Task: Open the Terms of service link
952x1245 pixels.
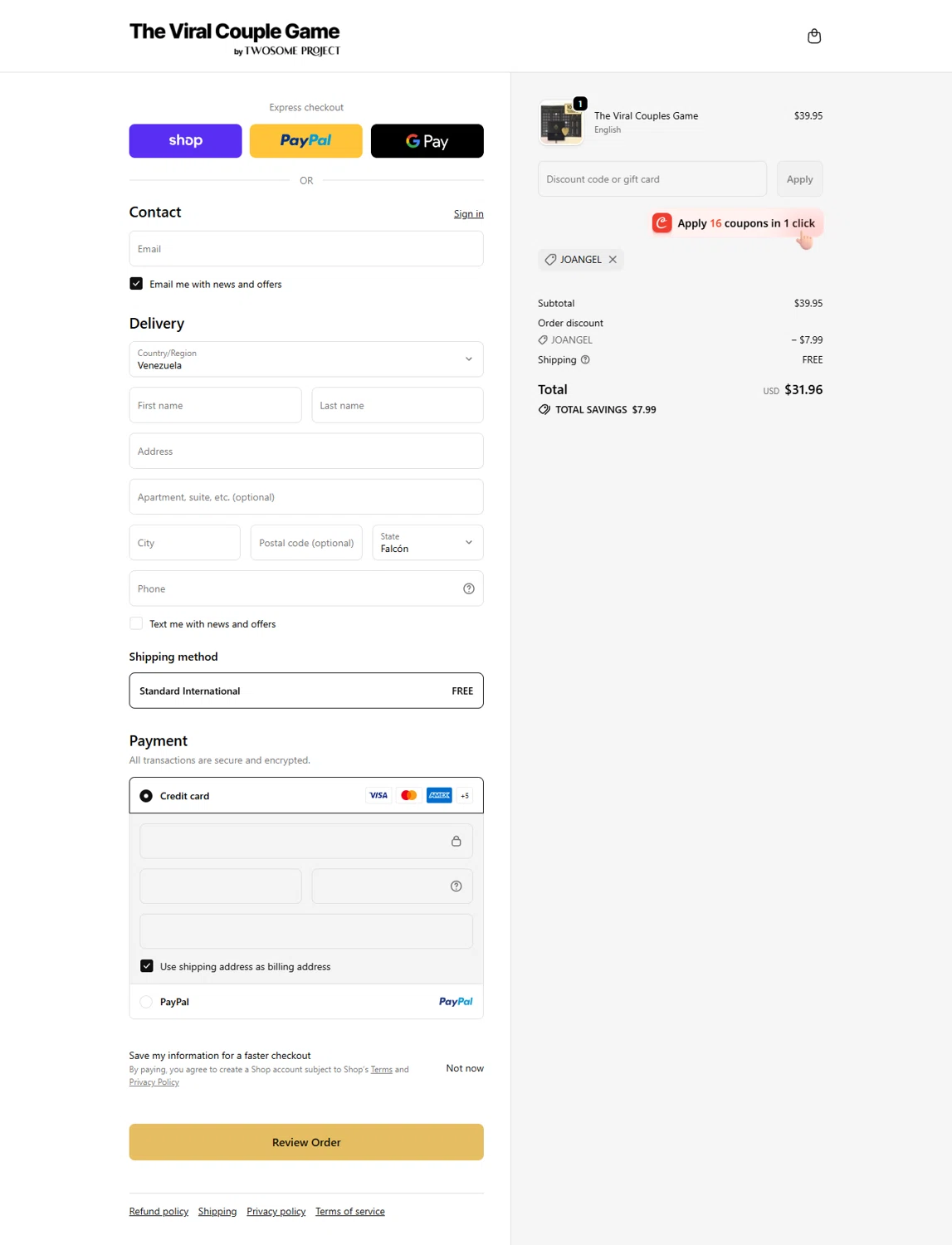Action: [350, 1212]
